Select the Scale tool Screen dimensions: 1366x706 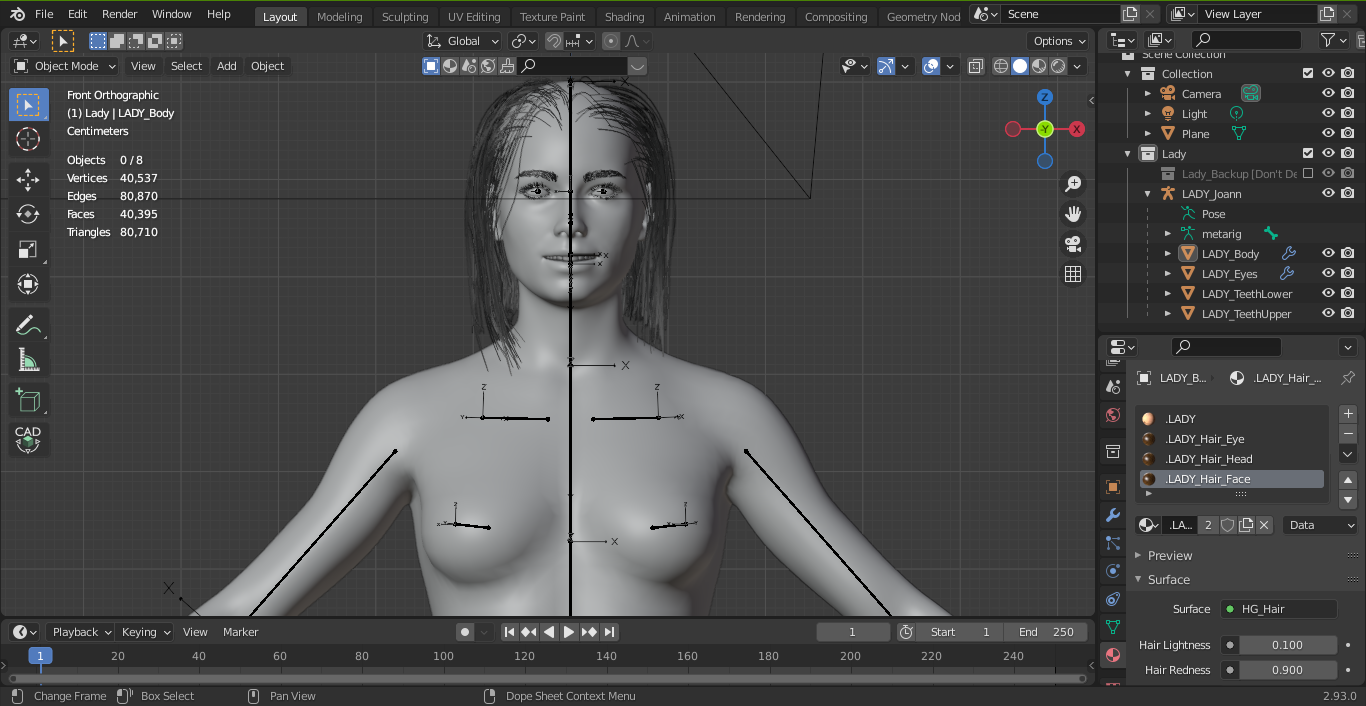coord(28,250)
